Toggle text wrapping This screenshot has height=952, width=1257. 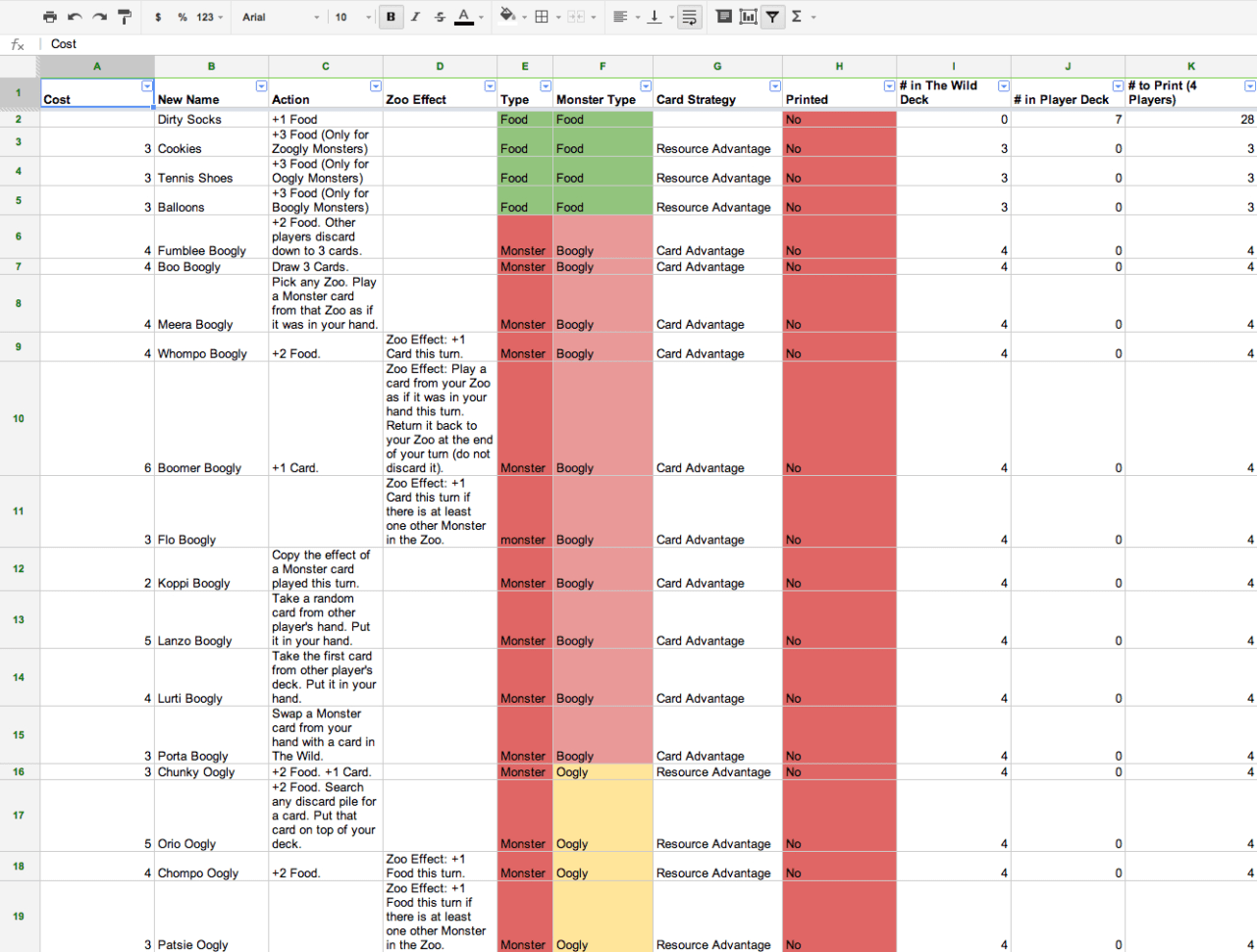click(690, 17)
